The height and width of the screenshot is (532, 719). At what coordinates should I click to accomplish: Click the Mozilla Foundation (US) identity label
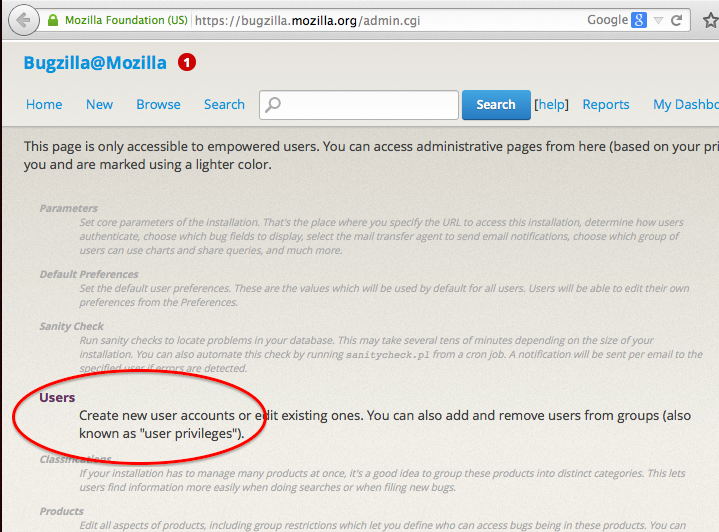(126, 20)
